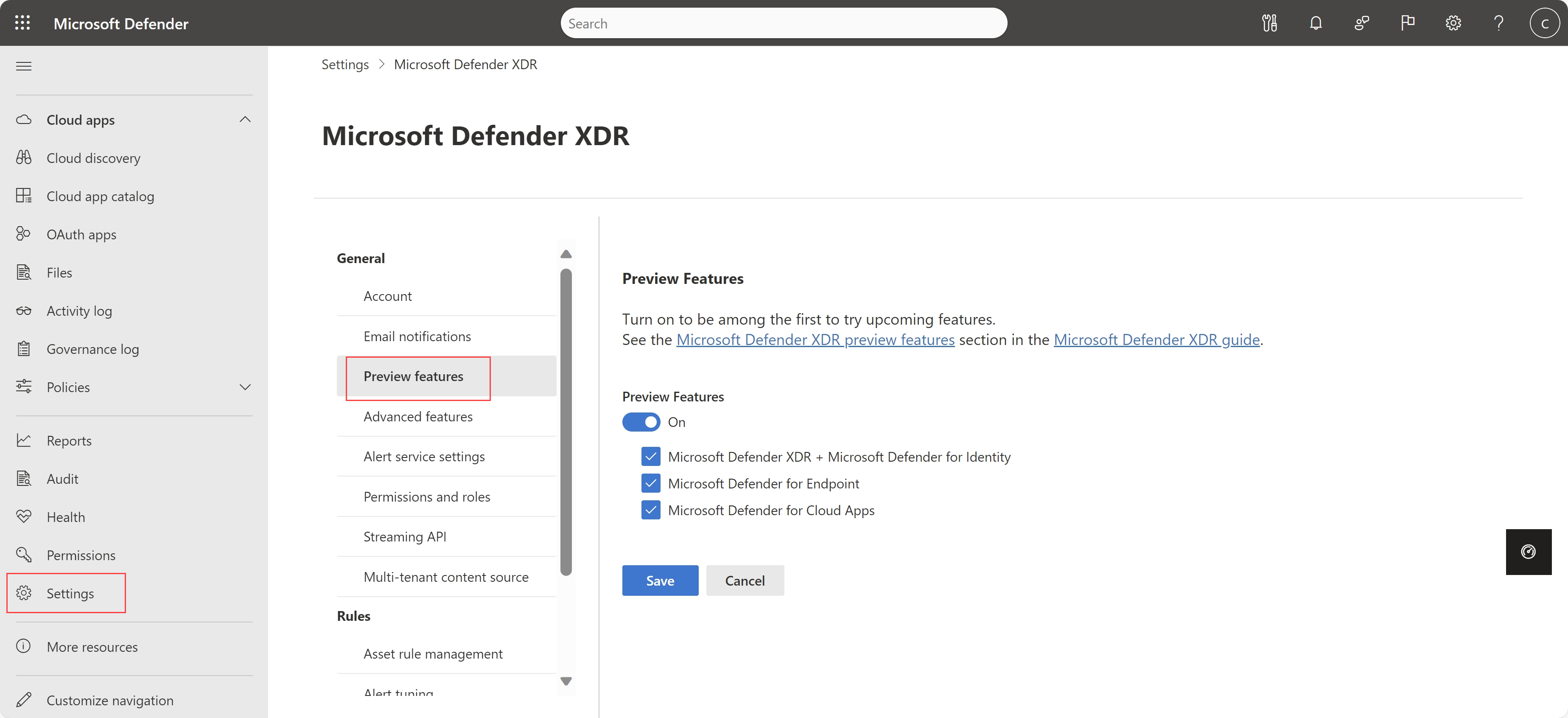
Task: Click the search input field
Action: [x=784, y=22]
